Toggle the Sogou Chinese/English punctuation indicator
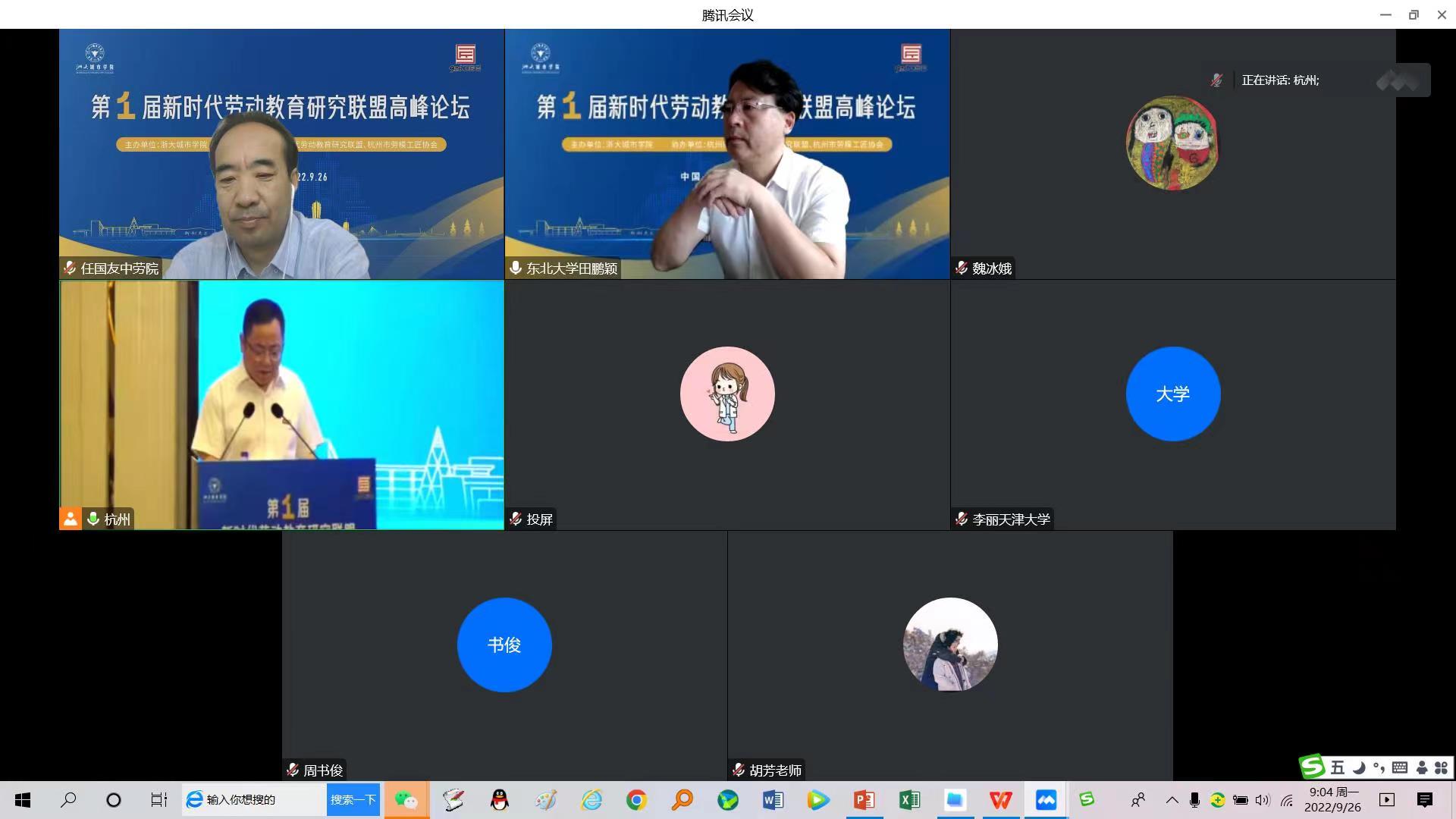 click(1379, 767)
